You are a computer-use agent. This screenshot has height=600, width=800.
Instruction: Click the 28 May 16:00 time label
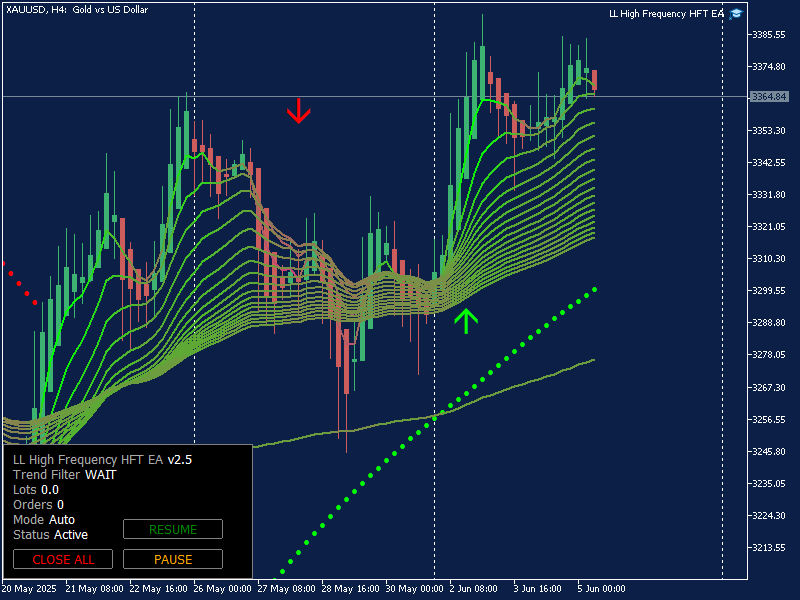point(351,589)
